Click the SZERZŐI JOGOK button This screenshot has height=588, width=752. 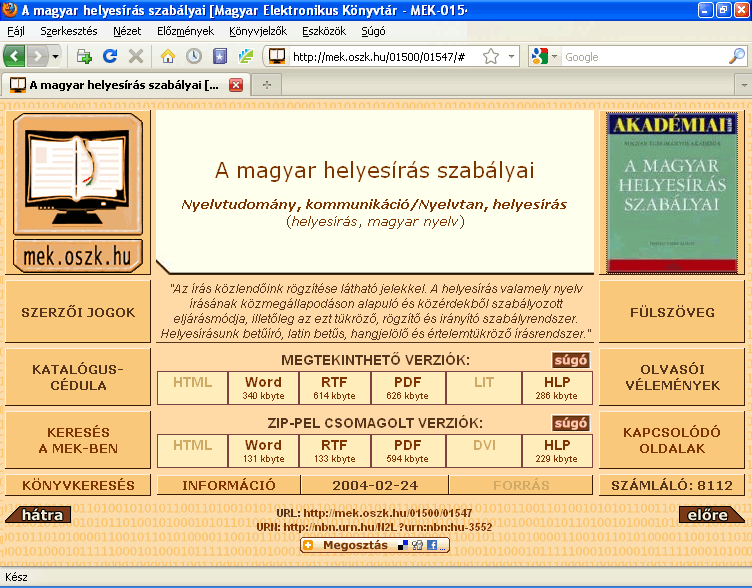78,312
